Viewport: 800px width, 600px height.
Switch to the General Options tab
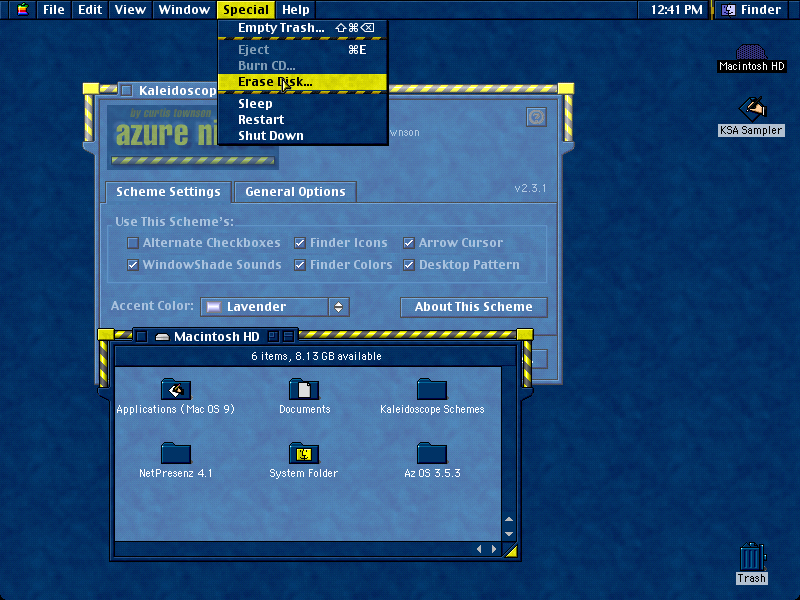pos(295,192)
